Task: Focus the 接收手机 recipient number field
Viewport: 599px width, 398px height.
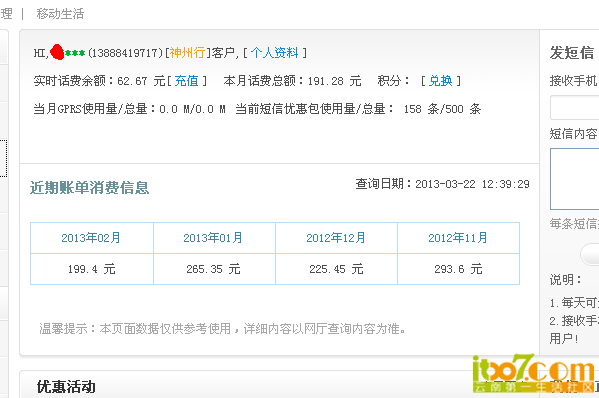Action: click(x=575, y=108)
